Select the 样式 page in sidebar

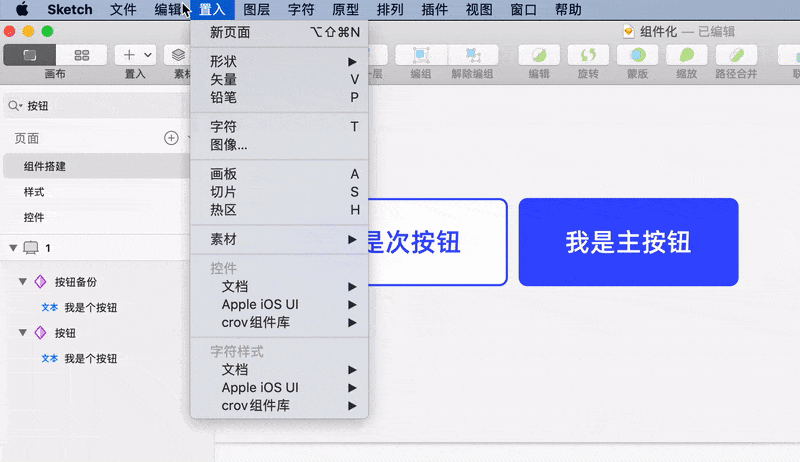click(34, 191)
